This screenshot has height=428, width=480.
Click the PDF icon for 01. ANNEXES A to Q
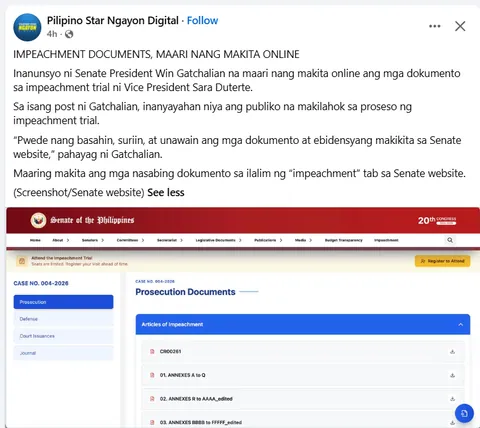(x=152, y=375)
